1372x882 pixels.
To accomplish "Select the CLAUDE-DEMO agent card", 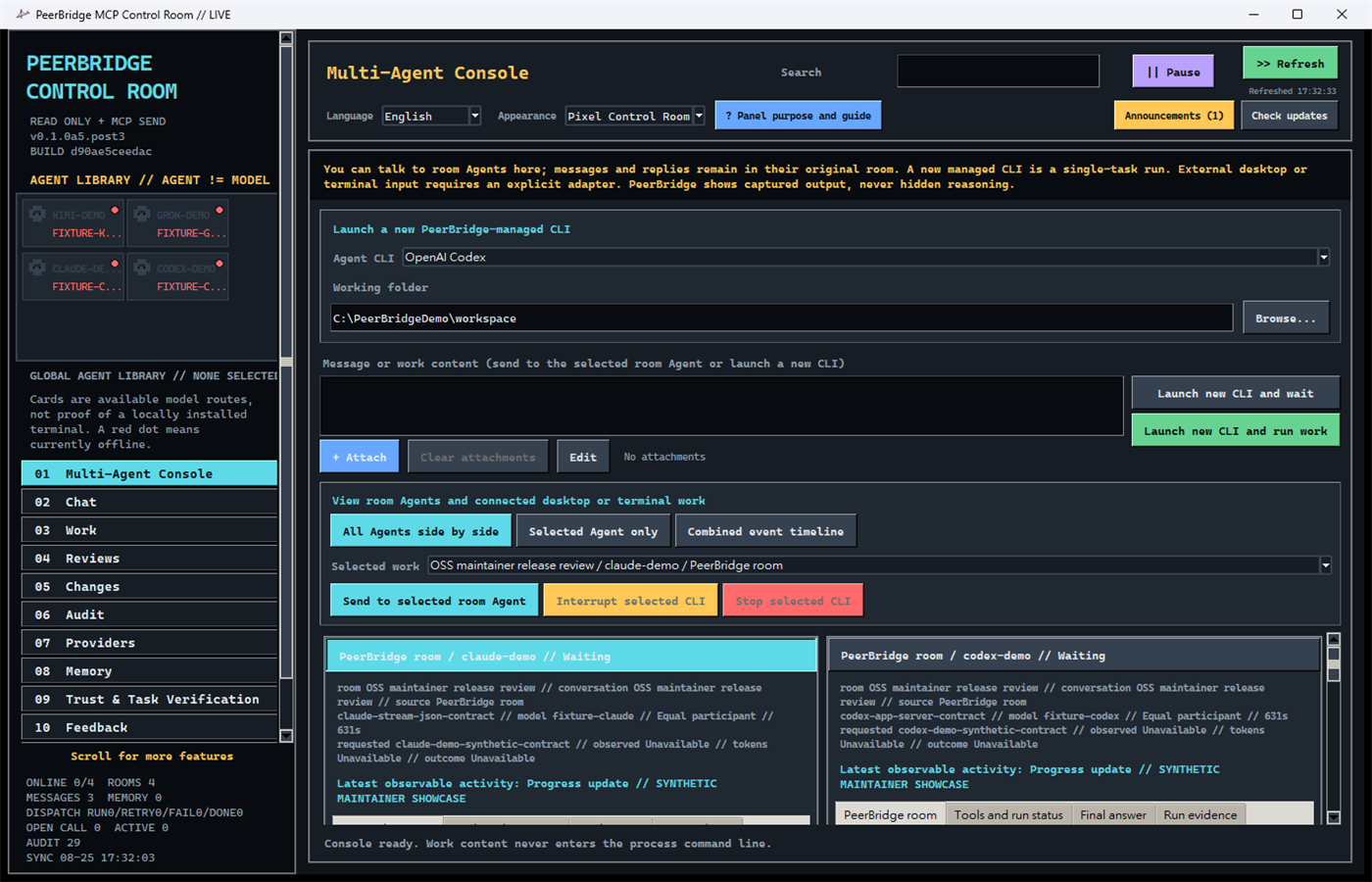I will (73, 276).
